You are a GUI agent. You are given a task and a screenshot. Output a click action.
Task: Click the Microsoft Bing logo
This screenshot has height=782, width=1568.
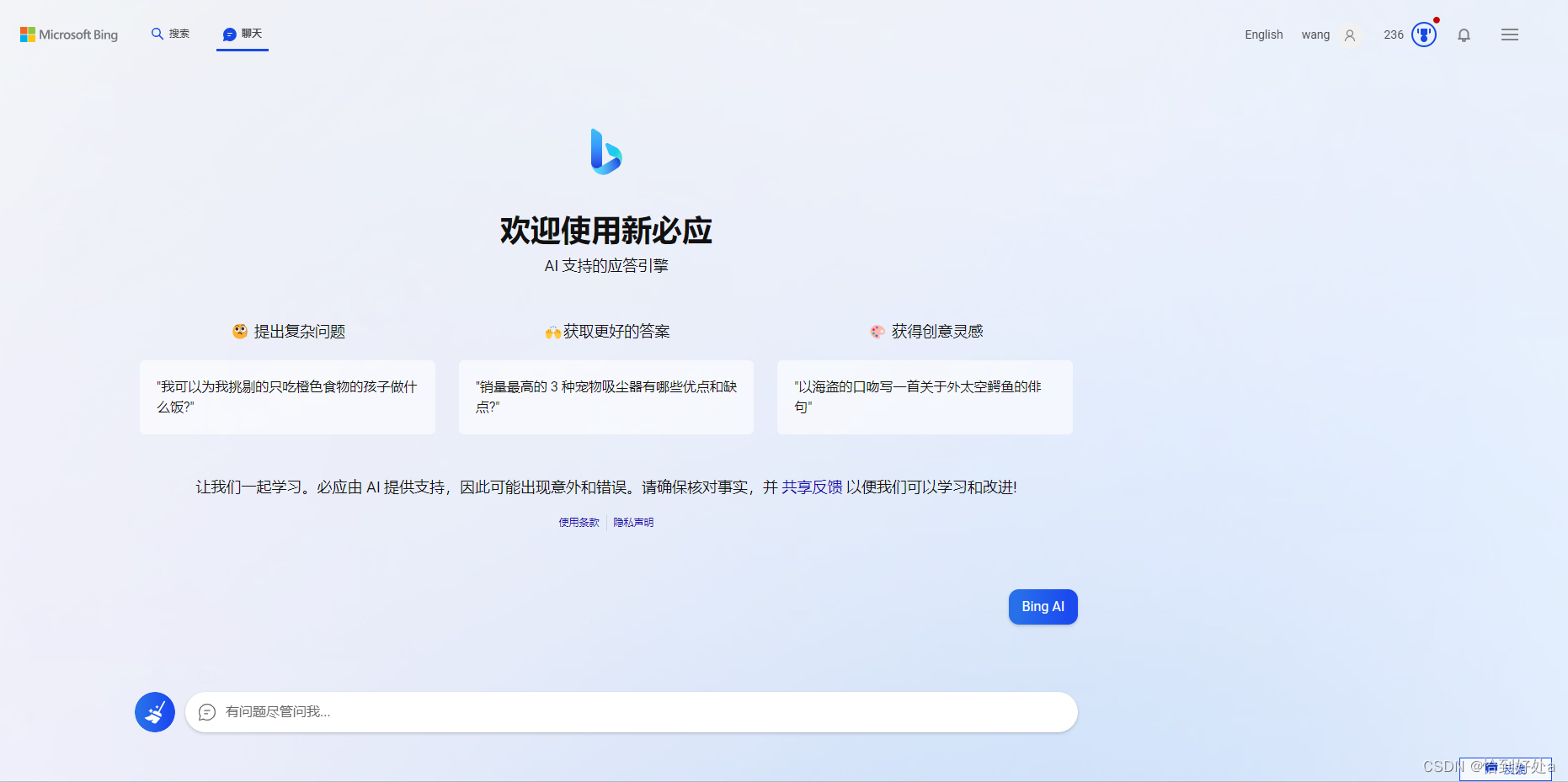tap(69, 35)
